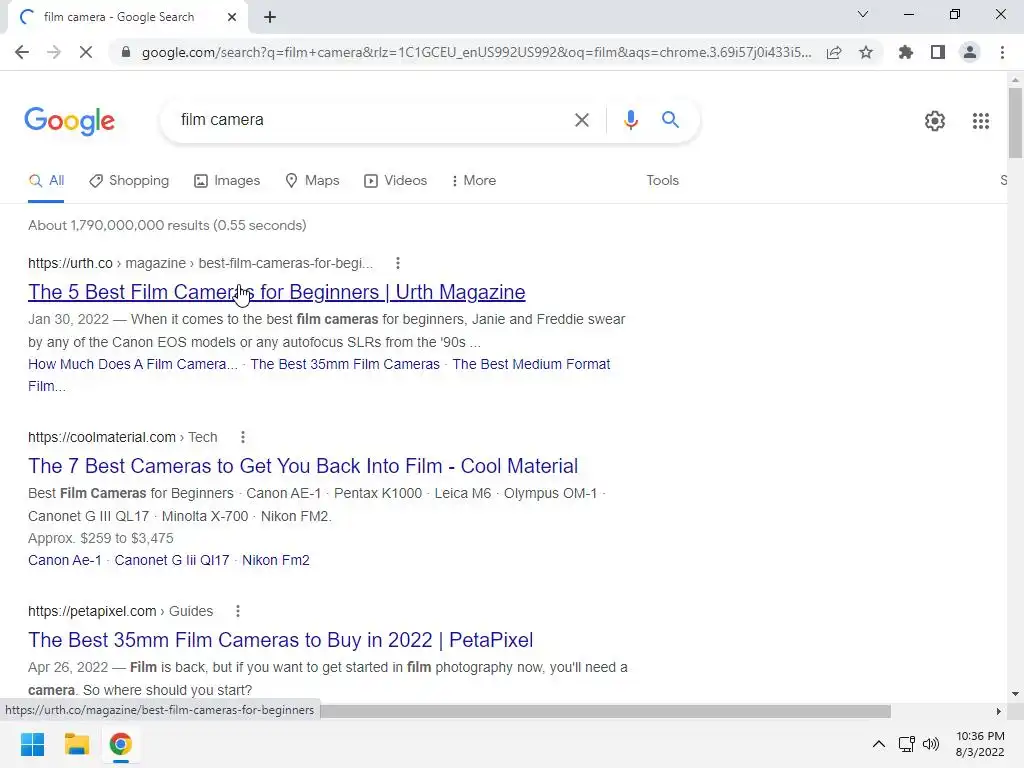Toggle the Chrome side panel icon
1024x768 pixels.
click(x=938, y=52)
